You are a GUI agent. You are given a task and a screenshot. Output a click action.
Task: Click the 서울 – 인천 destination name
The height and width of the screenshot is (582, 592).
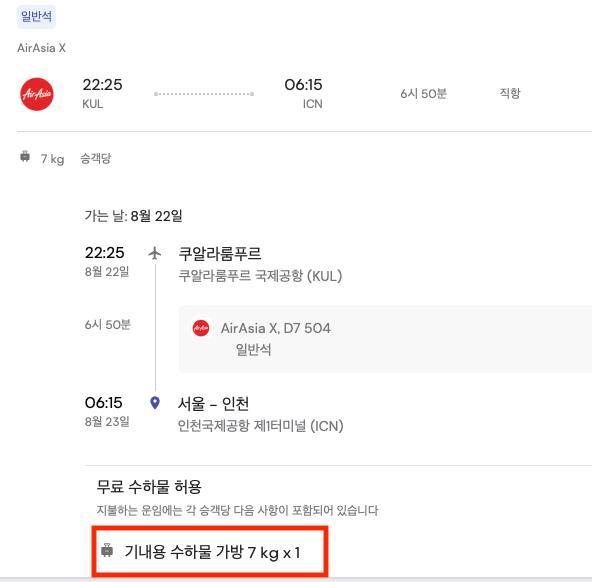[x=213, y=404]
